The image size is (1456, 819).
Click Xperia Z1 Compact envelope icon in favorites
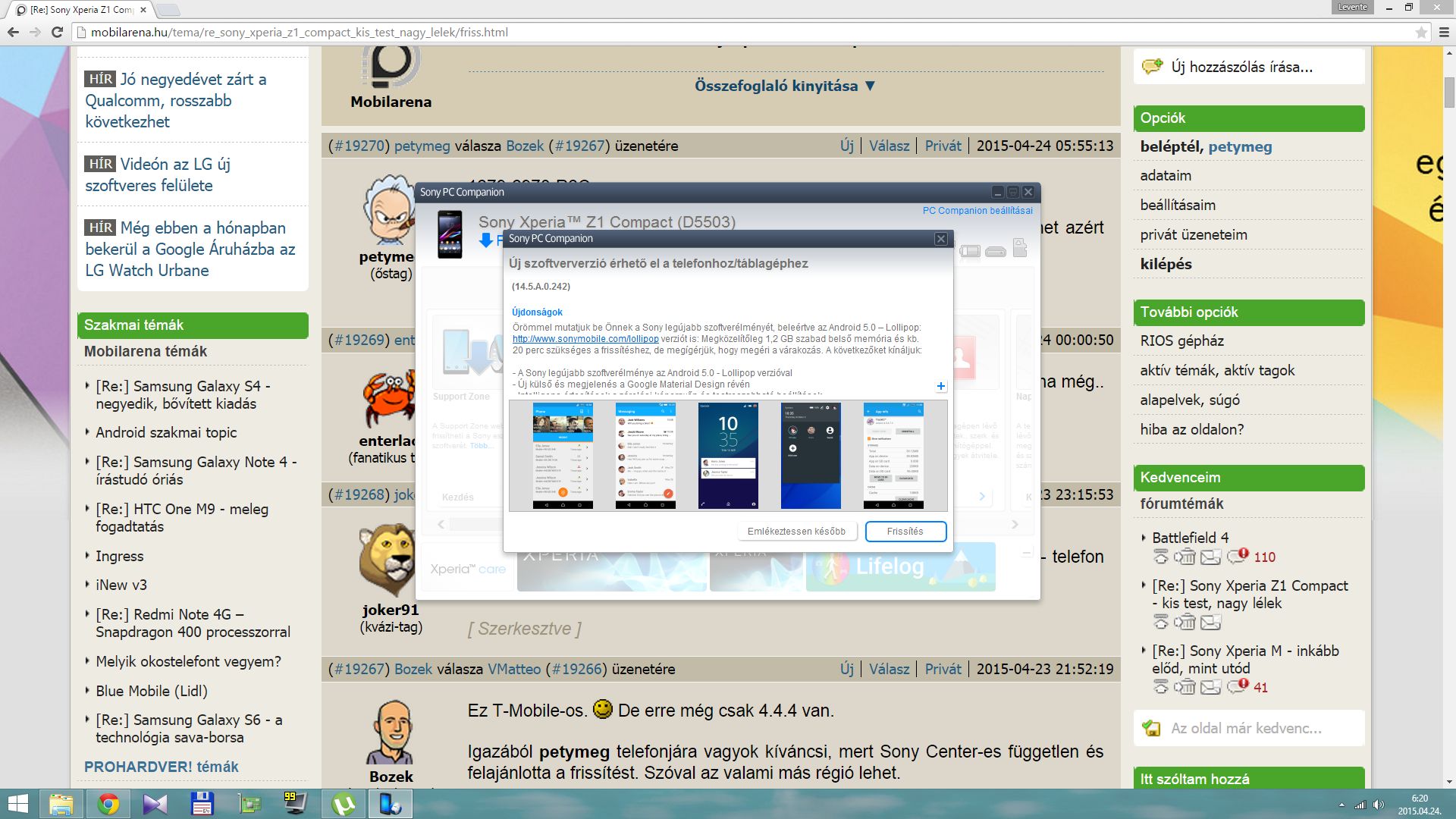click(1211, 622)
